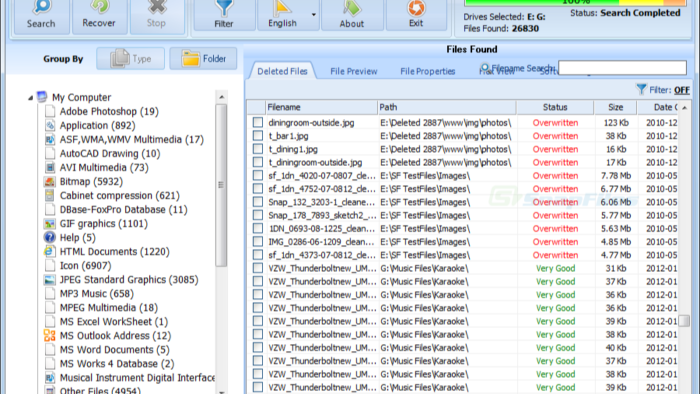
Task: Switch to the Deleted Files tab
Action: (x=282, y=71)
